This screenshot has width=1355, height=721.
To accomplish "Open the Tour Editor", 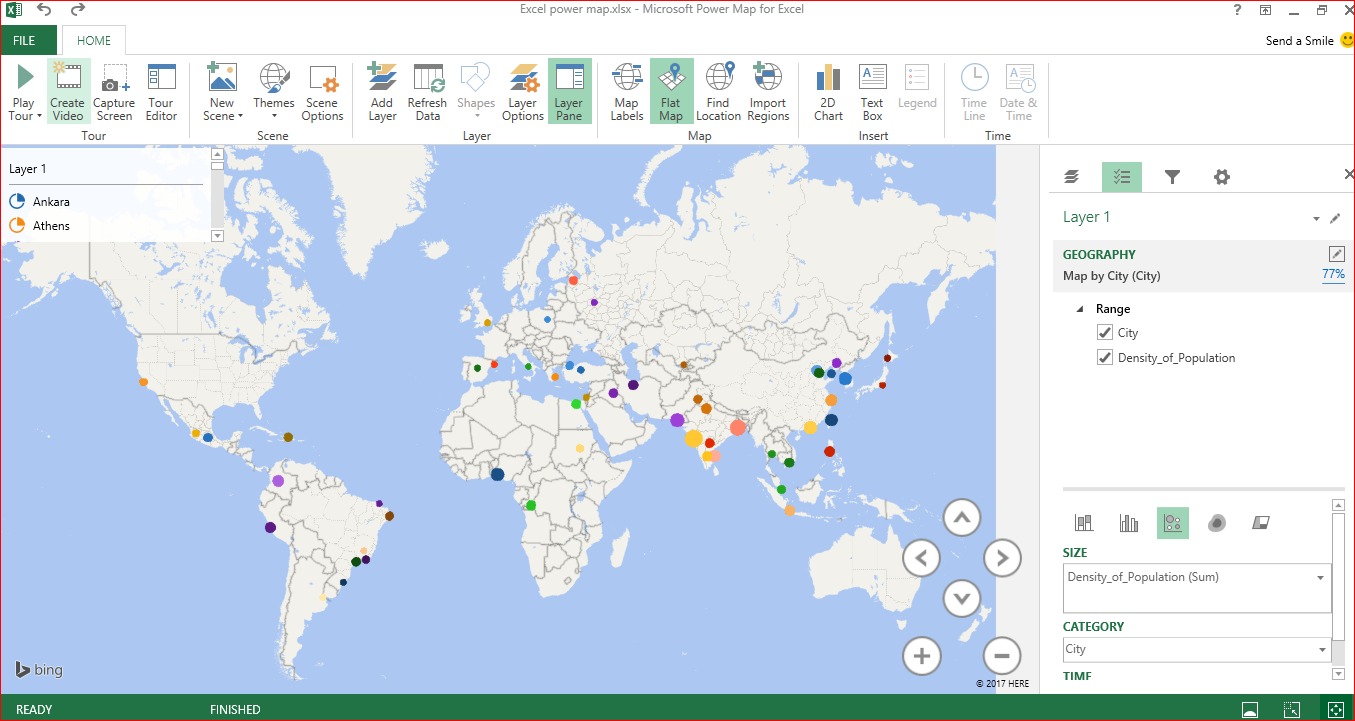I will coord(161,92).
